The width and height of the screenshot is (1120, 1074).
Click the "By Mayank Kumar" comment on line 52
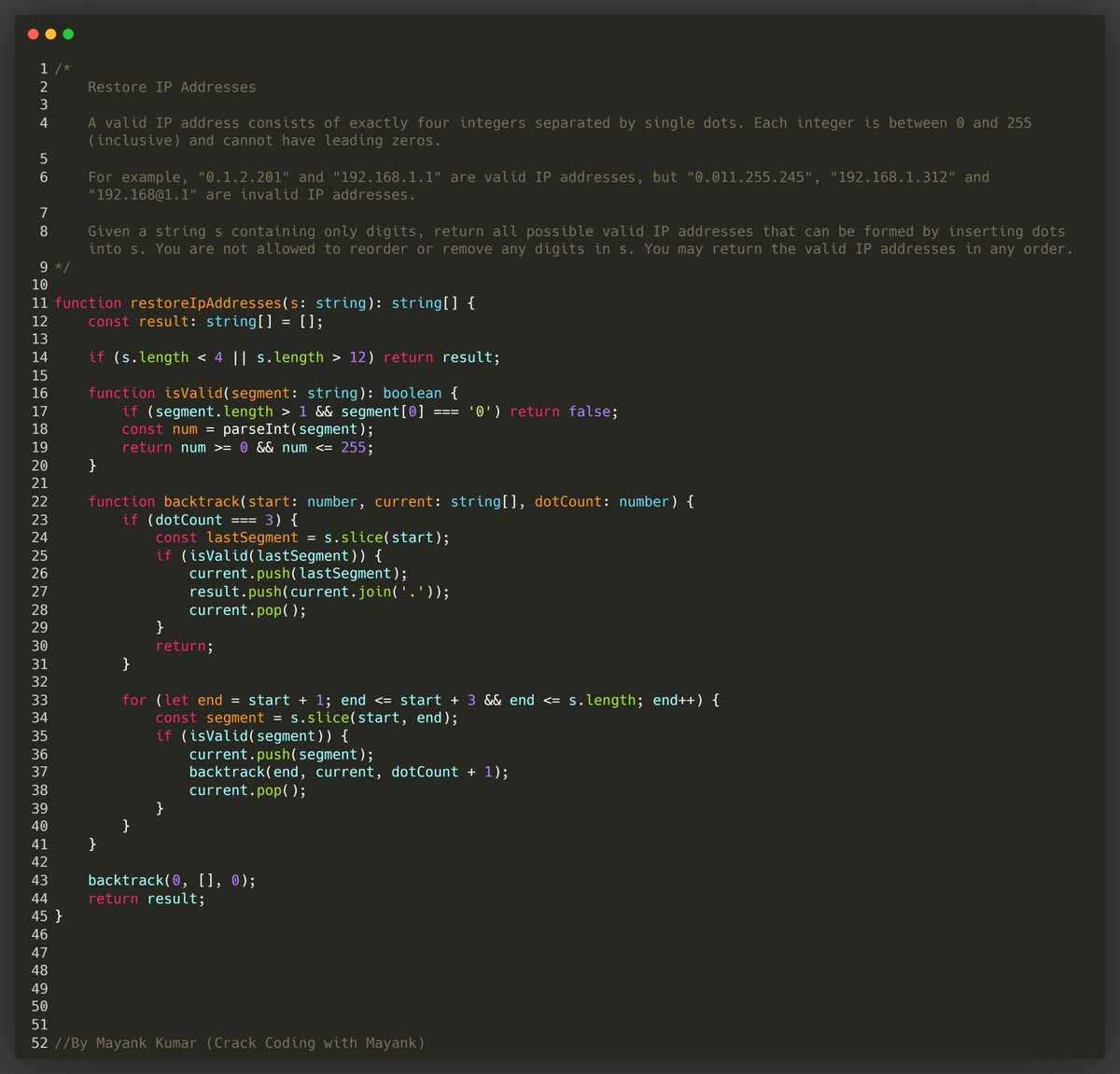tap(240, 1043)
